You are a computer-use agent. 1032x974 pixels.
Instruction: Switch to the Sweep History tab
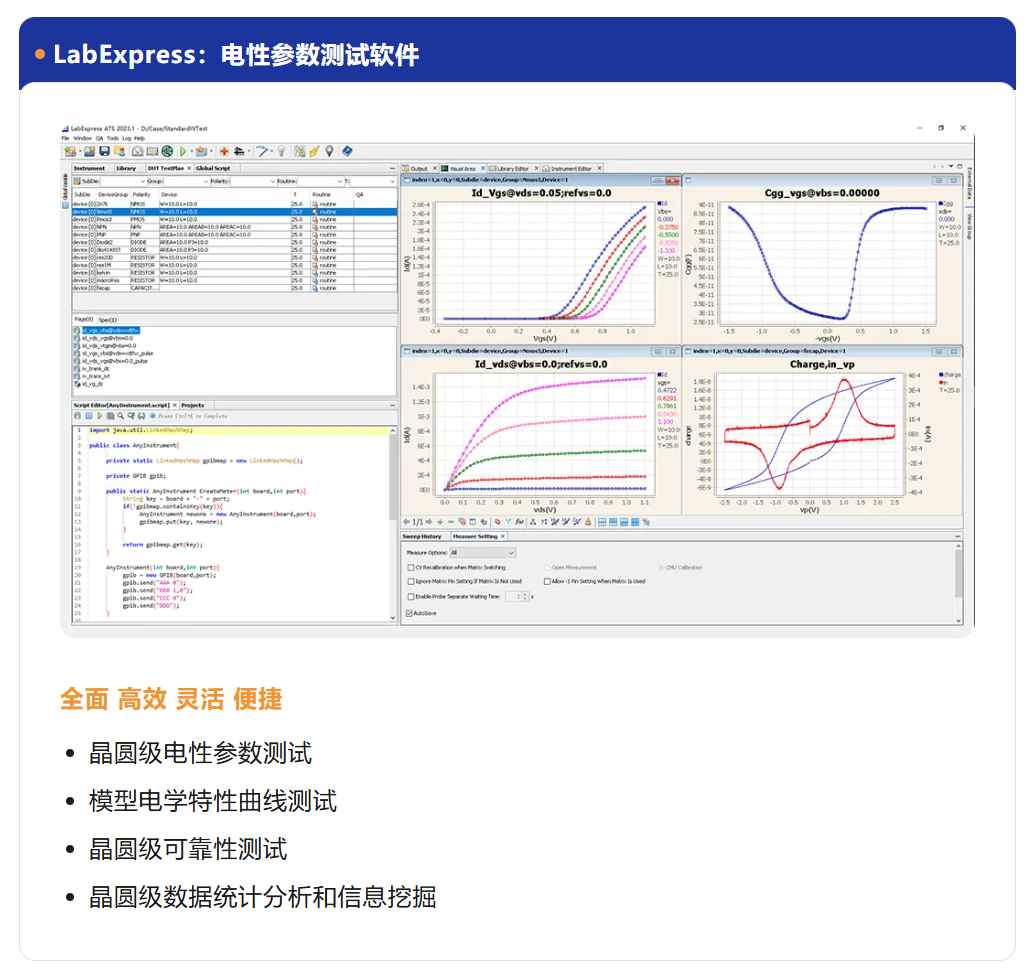pyautogui.click(x=423, y=536)
